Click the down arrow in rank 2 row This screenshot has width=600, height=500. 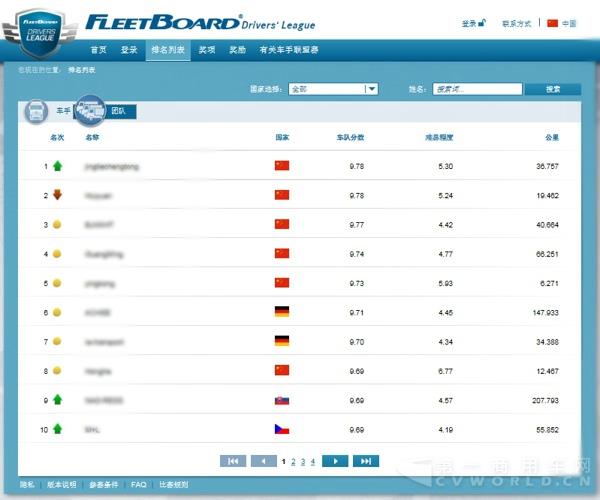click(x=57, y=195)
